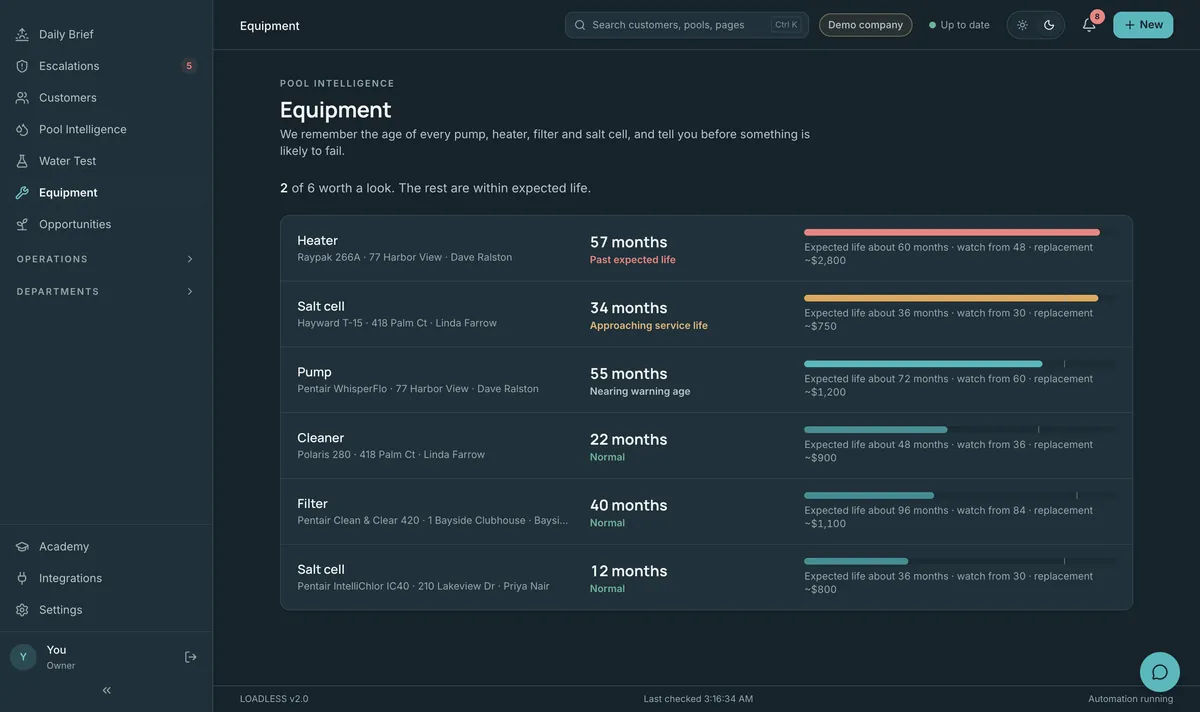This screenshot has width=1200, height=712.
Task: Click "Approaching service life" status text
Action: (x=649, y=326)
